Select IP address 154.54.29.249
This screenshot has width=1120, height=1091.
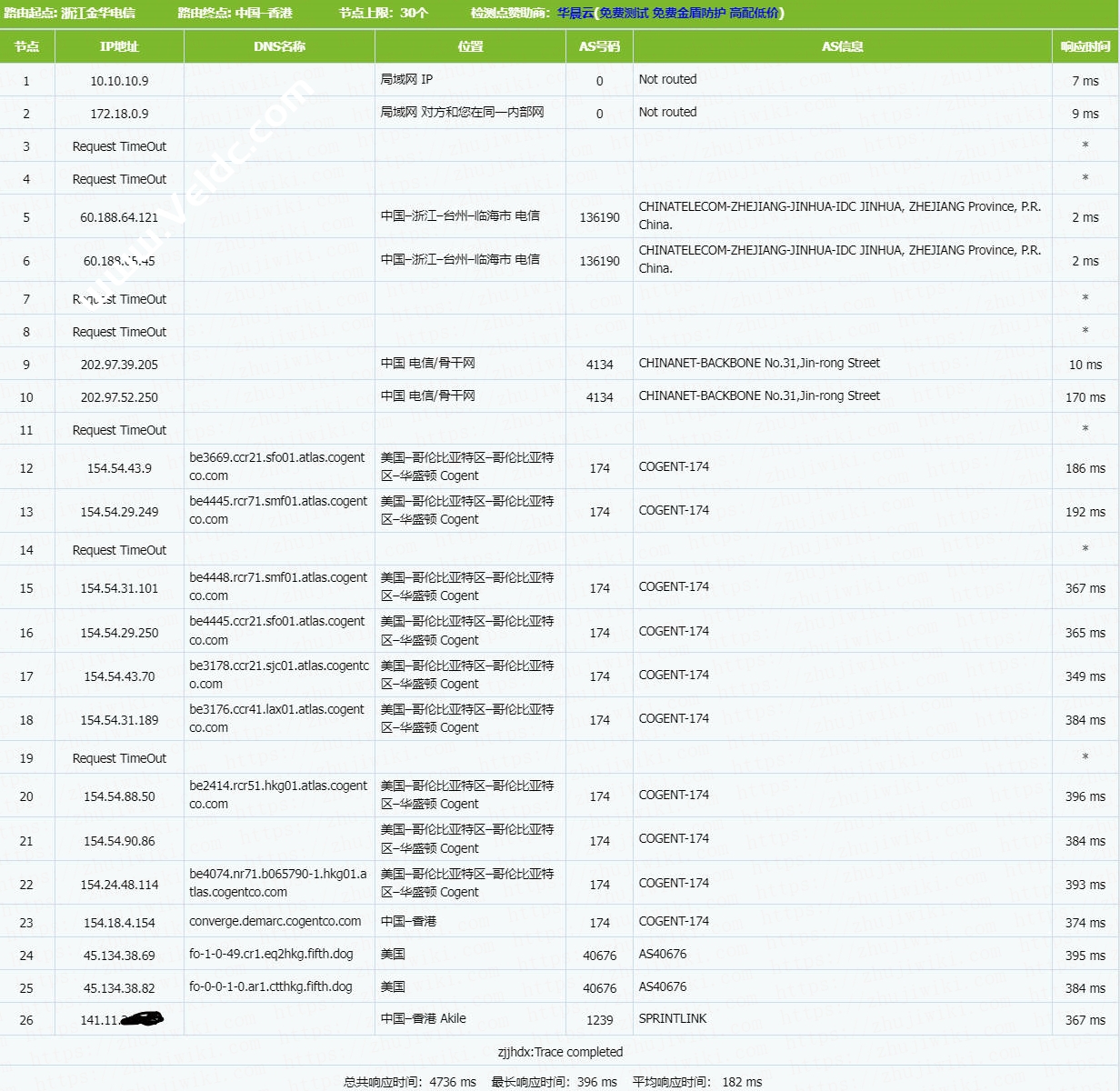pyautogui.click(x=119, y=512)
